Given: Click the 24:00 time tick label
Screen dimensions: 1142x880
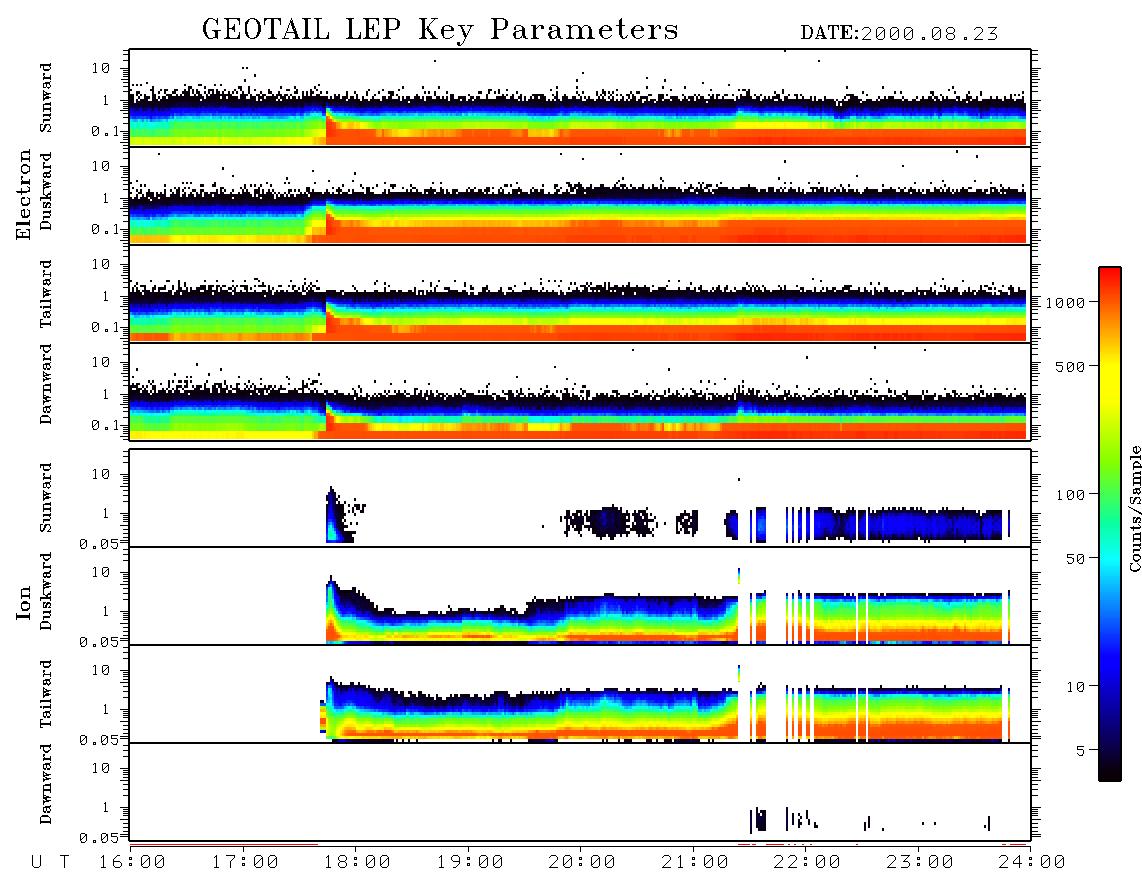Looking at the screenshot, I should pyautogui.click(x=1032, y=862).
